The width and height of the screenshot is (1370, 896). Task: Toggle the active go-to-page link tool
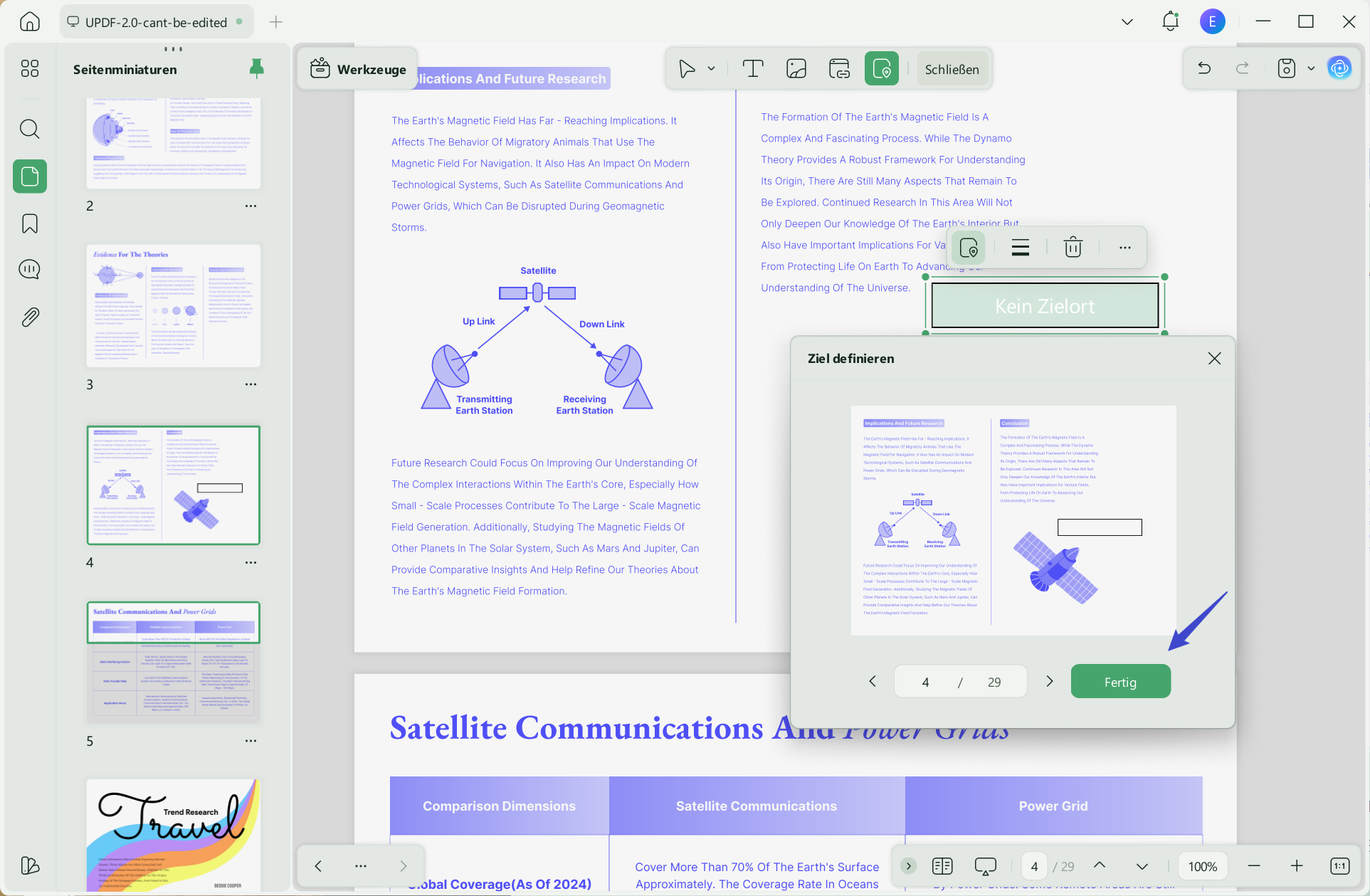[881, 69]
